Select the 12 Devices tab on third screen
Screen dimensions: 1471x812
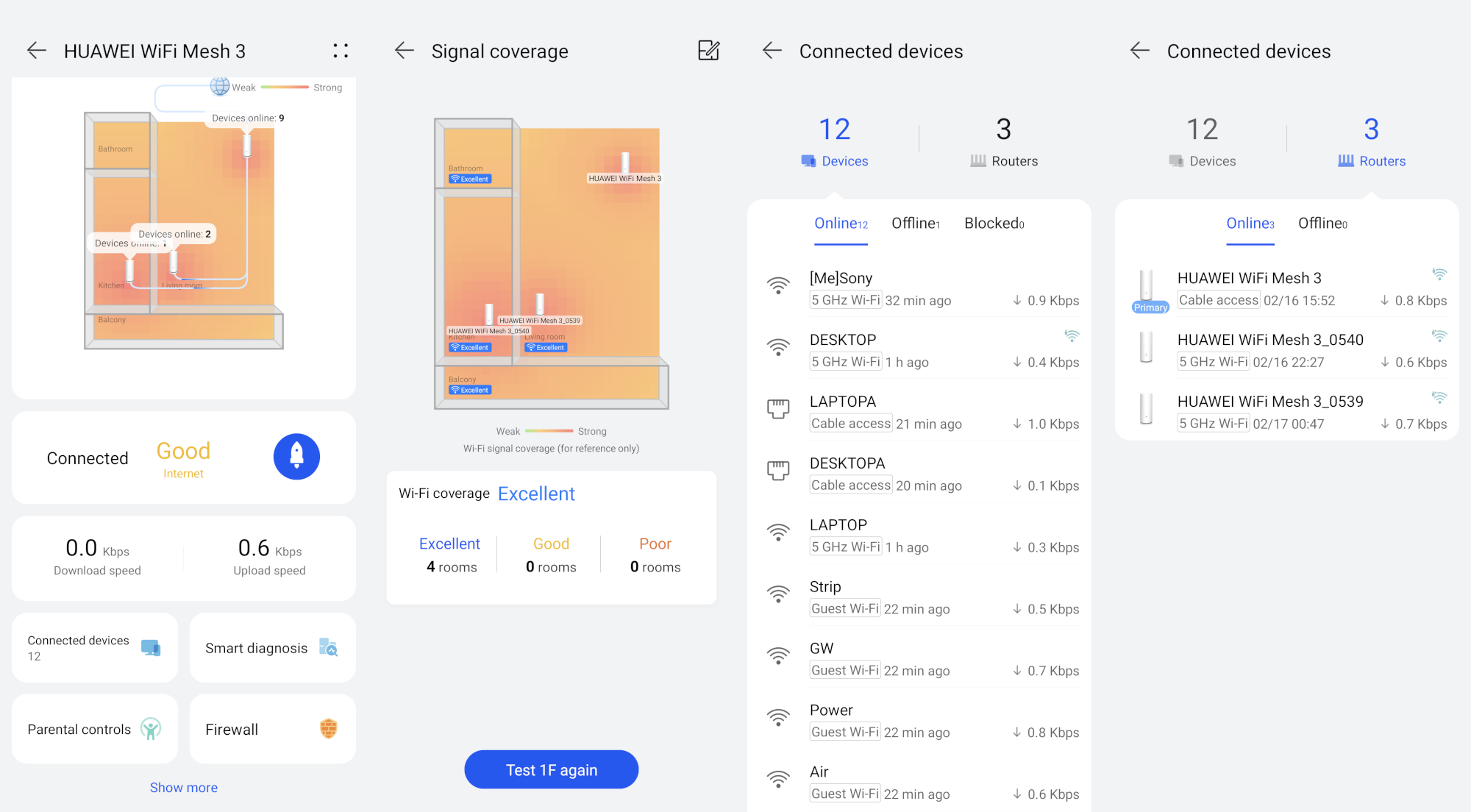[835, 141]
